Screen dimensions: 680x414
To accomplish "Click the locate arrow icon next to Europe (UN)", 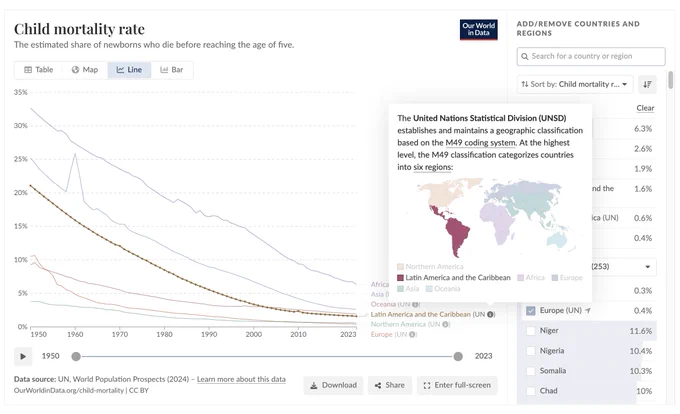I will tap(588, 310).
